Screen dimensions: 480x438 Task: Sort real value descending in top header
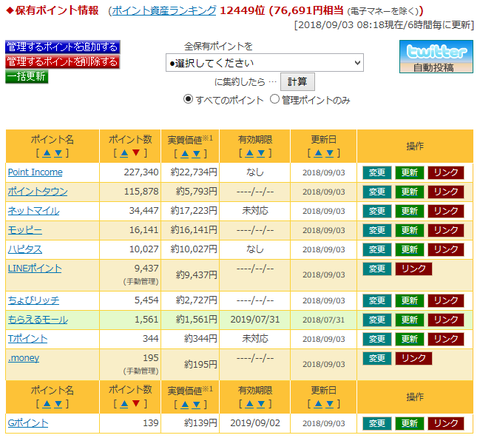click(196, 154)
